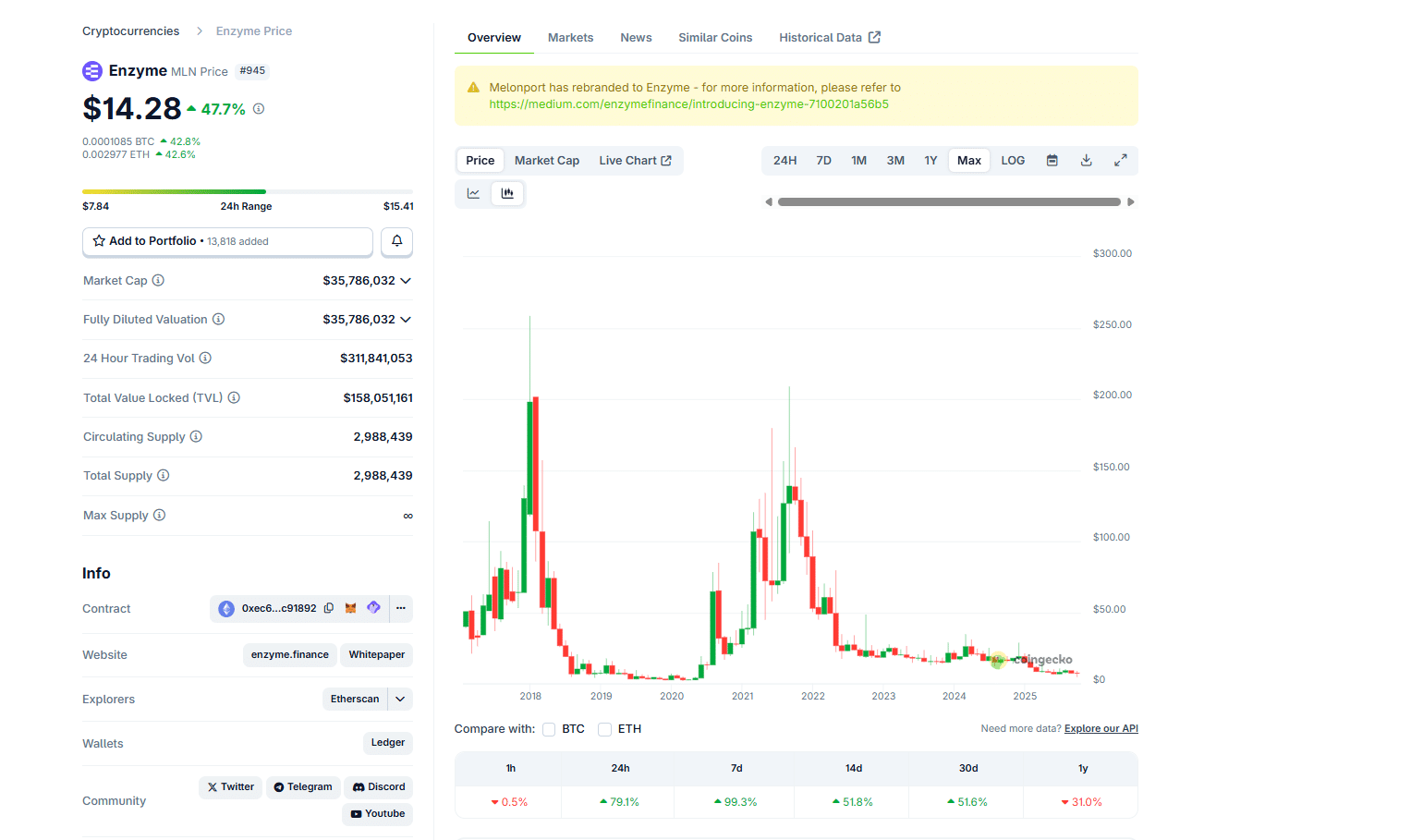Copy the contract address using the copy icon
Screen dimensions: 1423x840
pos(329,608)
